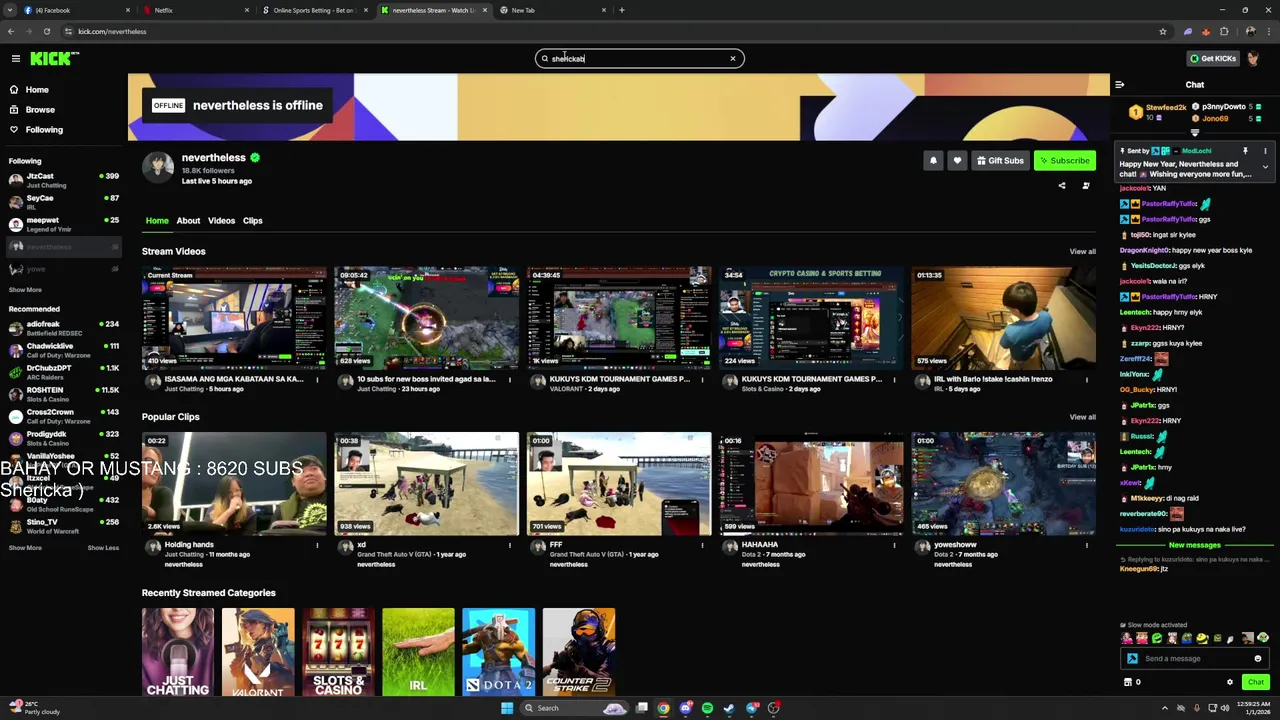
Task: Collapse Recommended list with Show Less
Action: 103,548
